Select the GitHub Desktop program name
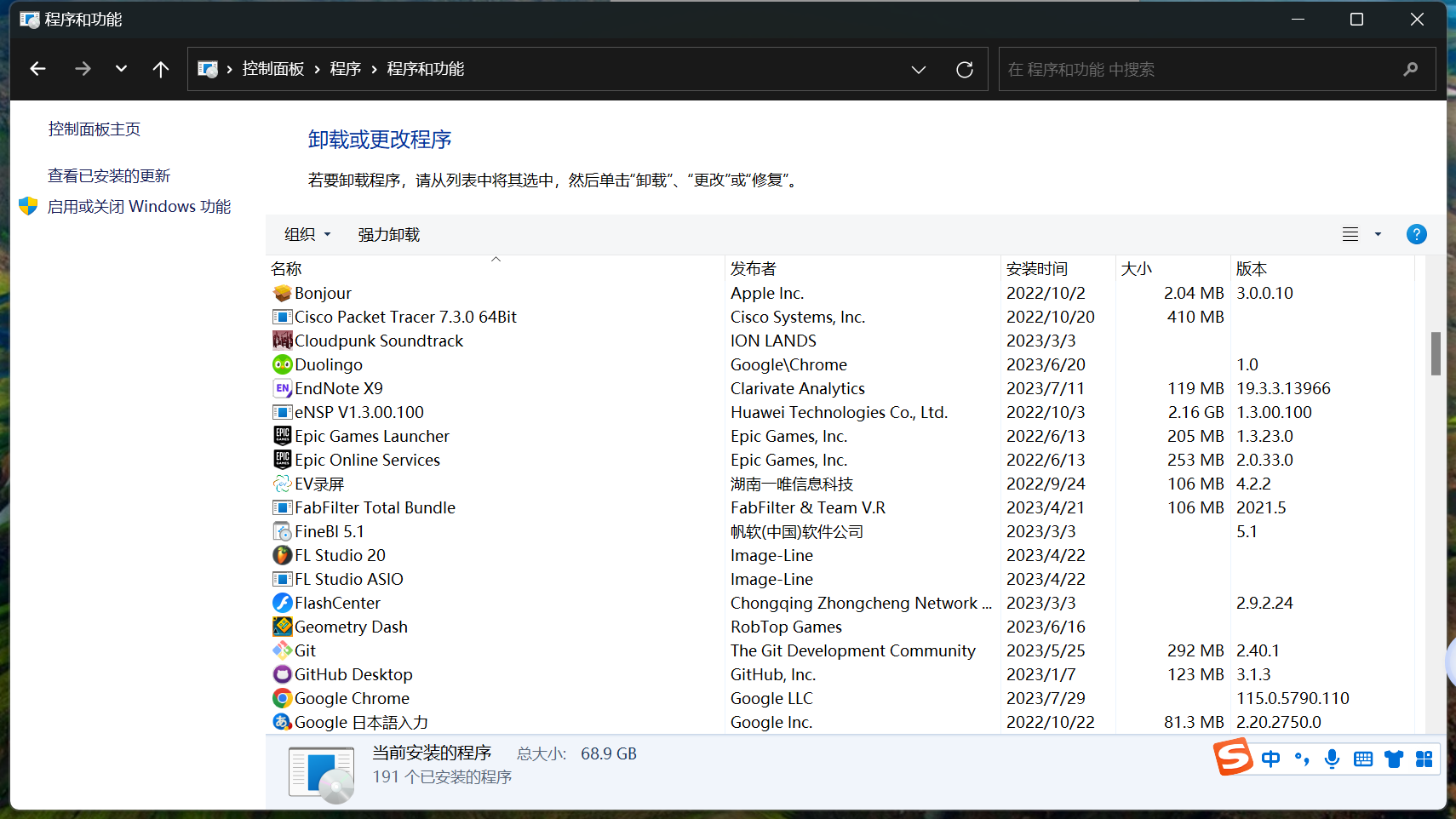The image size is (1456, 819). [x=353, y=674]
